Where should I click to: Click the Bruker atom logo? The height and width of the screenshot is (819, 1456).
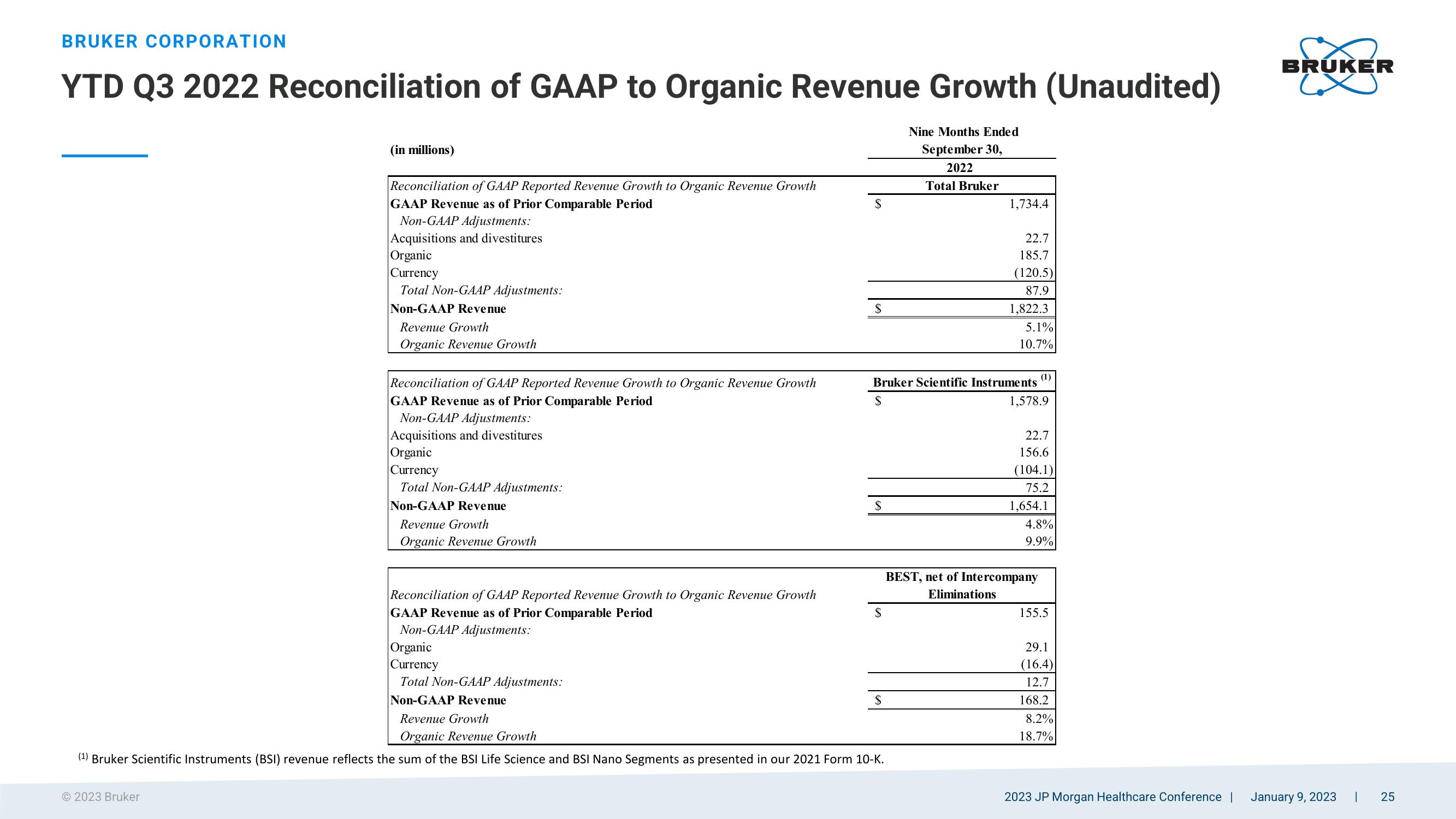(x=1337, y=67)
